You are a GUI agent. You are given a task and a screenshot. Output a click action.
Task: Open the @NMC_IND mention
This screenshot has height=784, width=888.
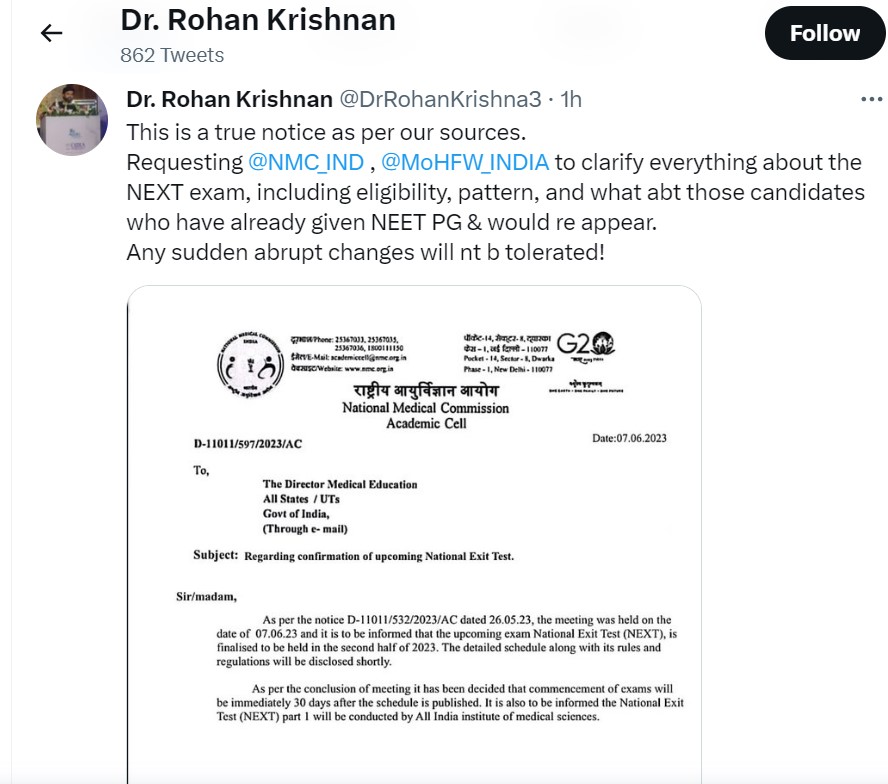click(305, 162)
